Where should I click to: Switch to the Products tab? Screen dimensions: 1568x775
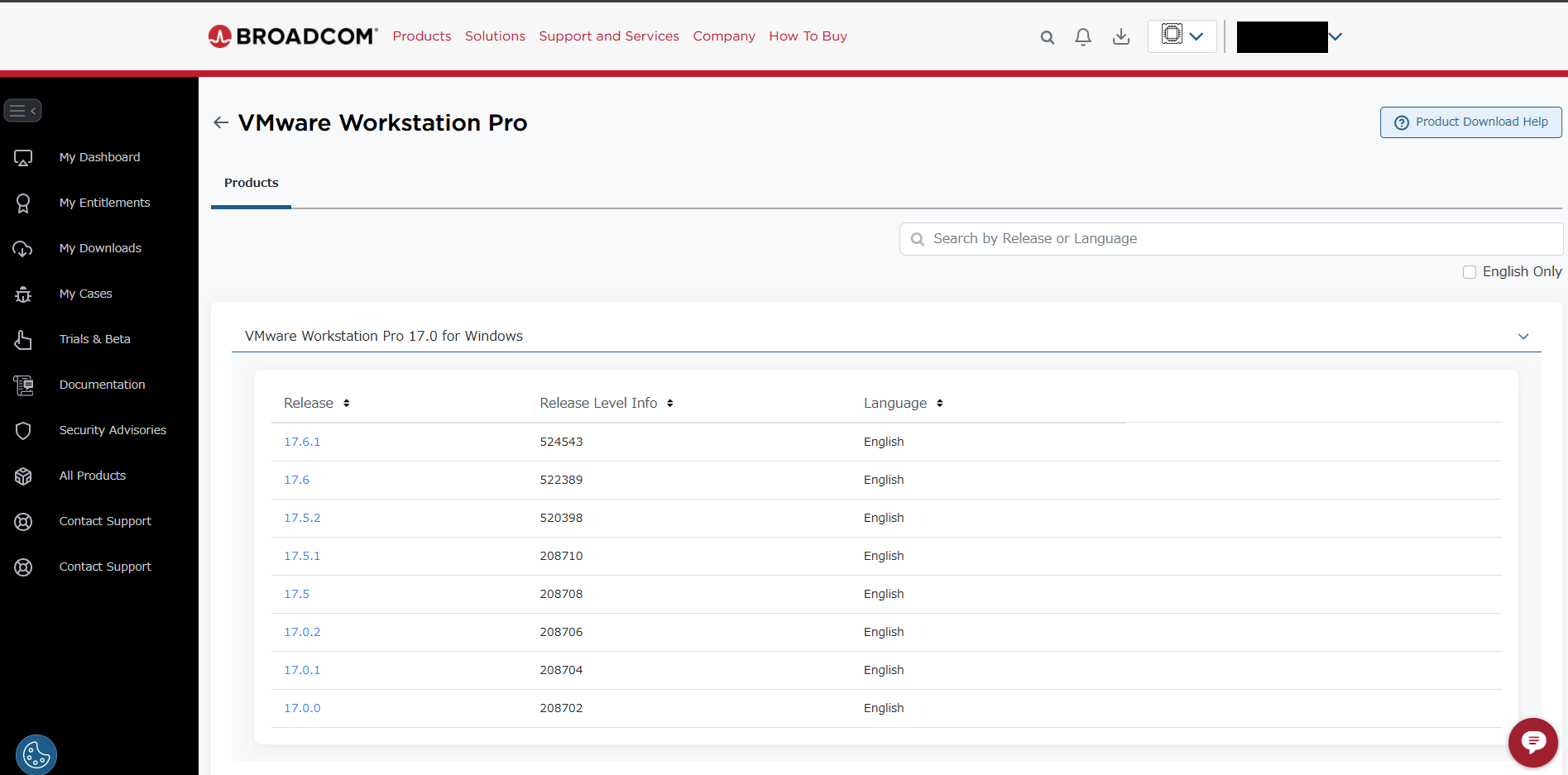click(x=251, y=182)
